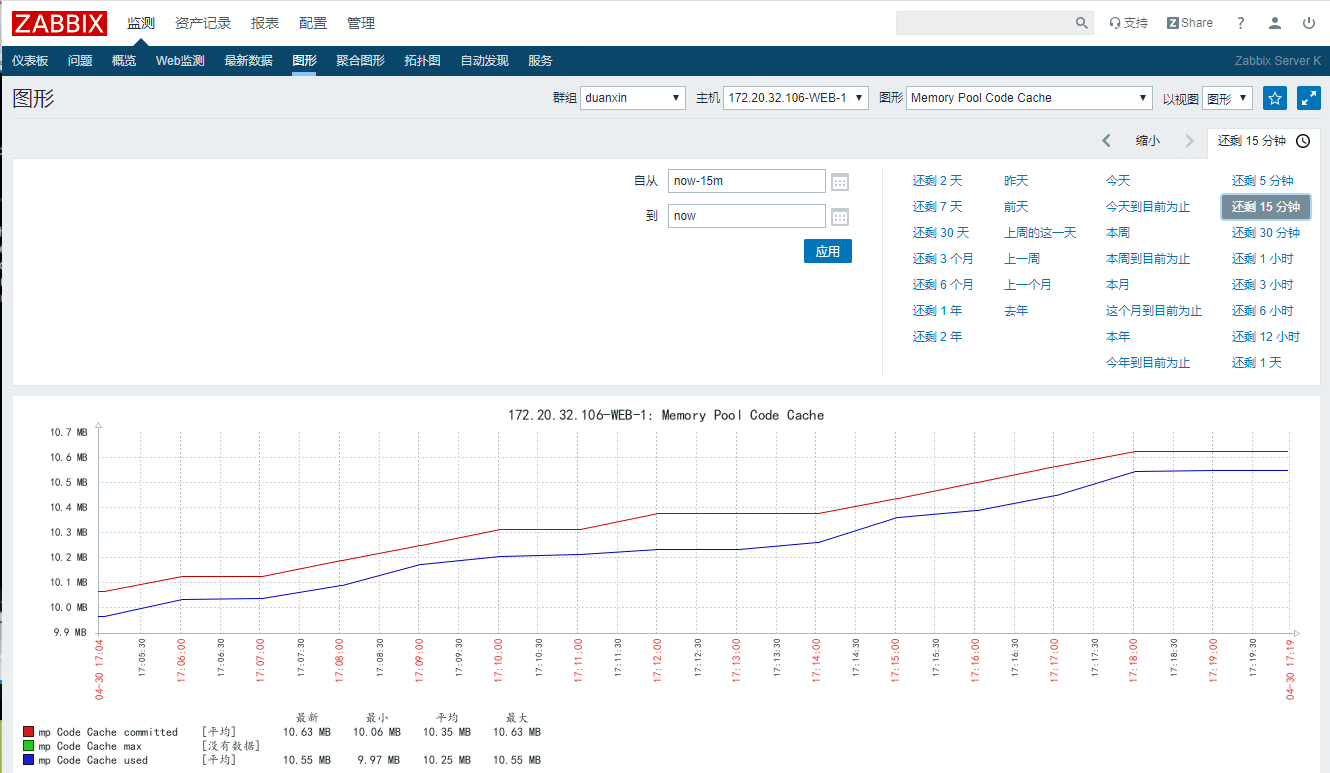This screenshot has height=773, width=1330.
Task: Open the 群组 duanxin dropdown
Action: pyautogui.click(x=633, y=98)
